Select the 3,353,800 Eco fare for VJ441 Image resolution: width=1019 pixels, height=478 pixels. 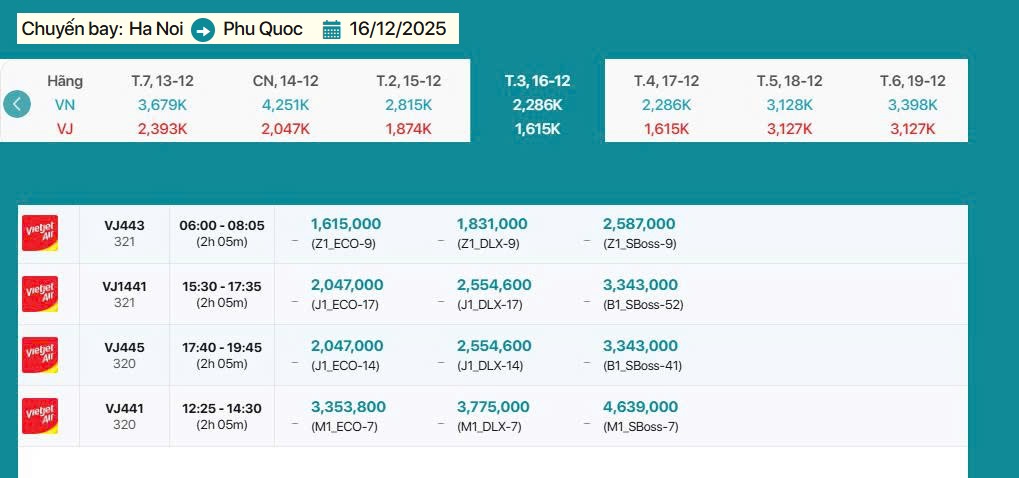click(348, 408)
